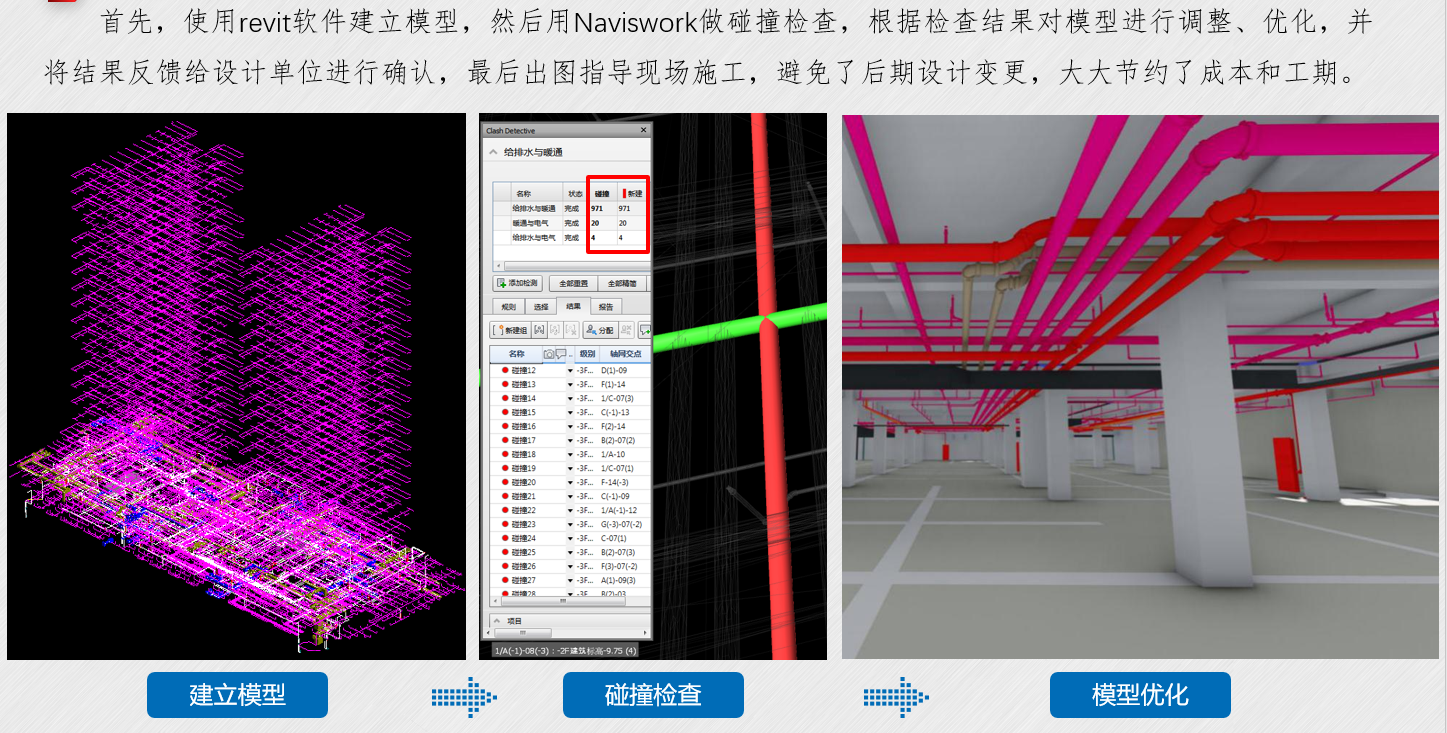
Task: Click the 全部重置 button
Action: coord(573,283)
